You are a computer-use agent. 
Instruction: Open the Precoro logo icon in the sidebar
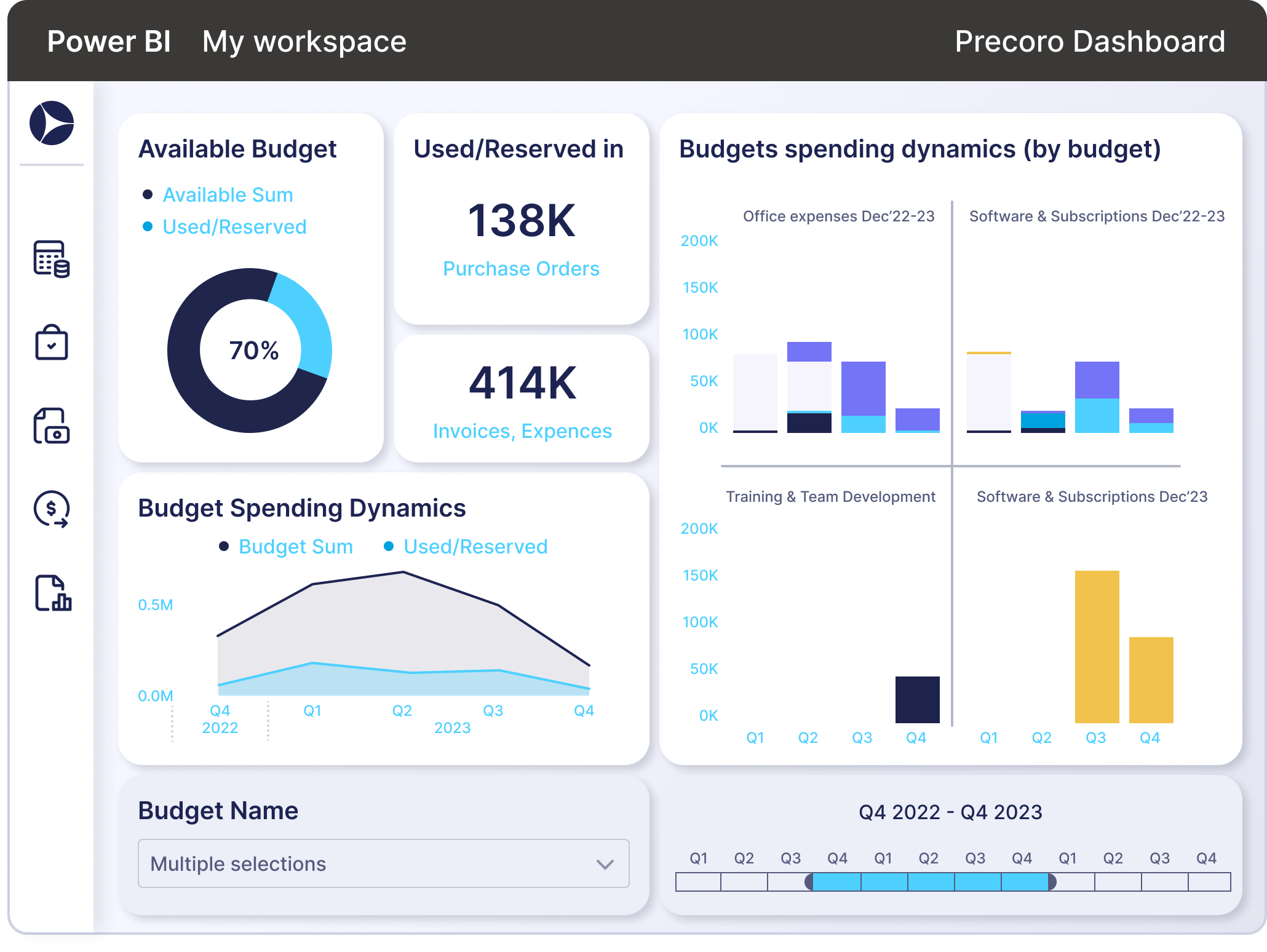click(x=52, y=123)
